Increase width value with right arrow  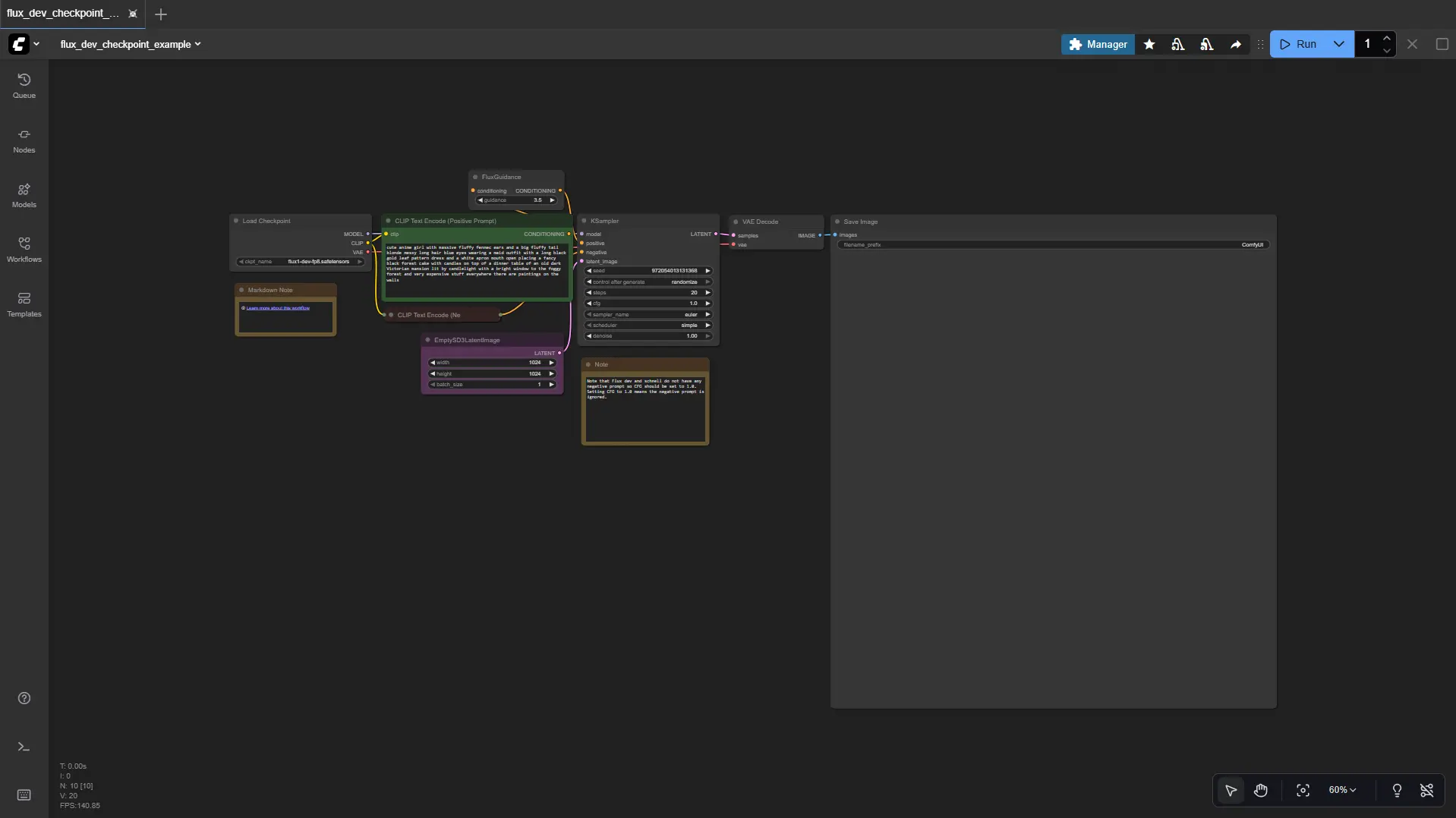pyautogui.click(x=551, y=363)
